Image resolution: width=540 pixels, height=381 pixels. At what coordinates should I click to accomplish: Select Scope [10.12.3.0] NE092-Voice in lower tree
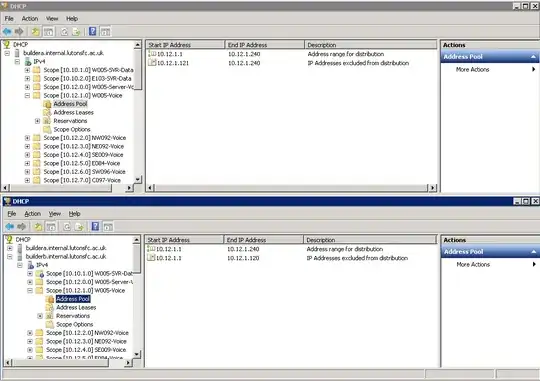[x=86, y=341]
